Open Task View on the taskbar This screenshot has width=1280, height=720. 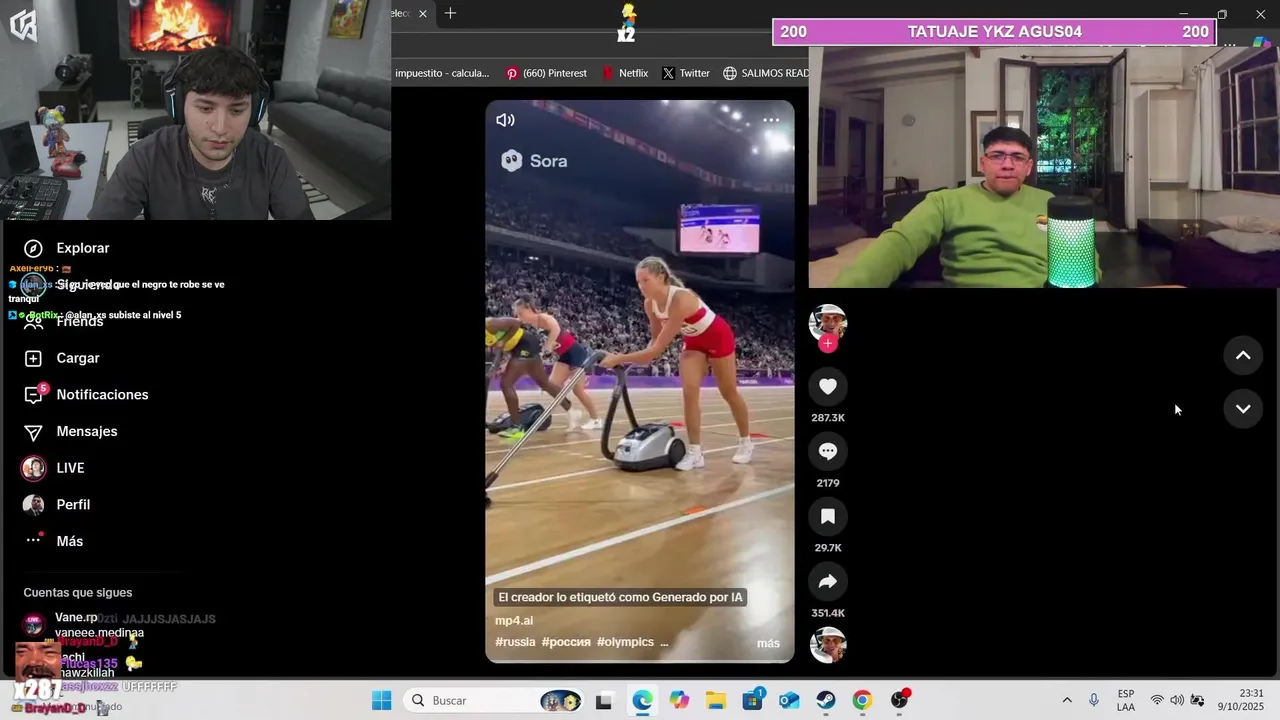point(604,701)
